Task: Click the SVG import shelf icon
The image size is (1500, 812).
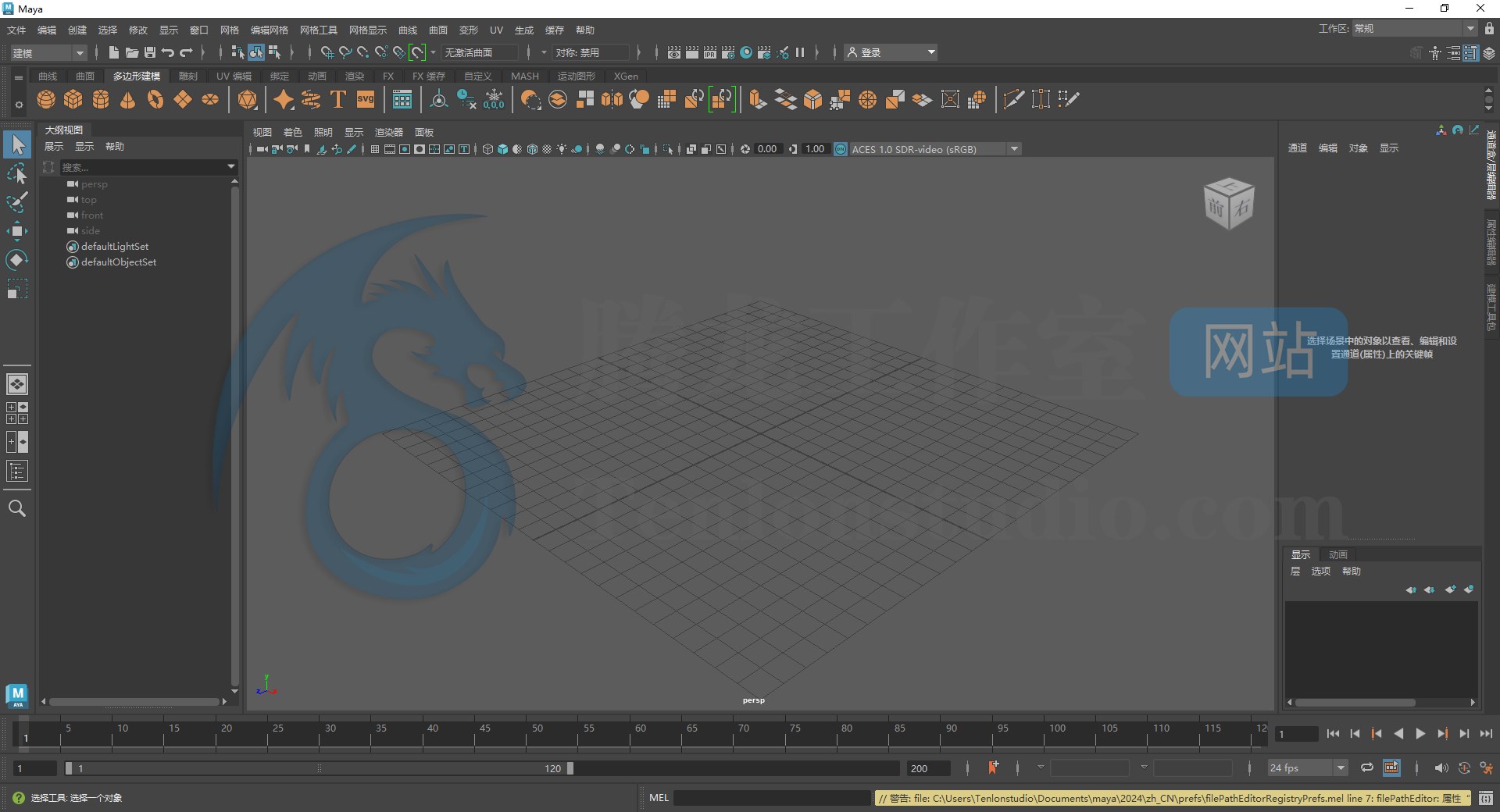Action: pyautogui.click(x=366, y=99)
